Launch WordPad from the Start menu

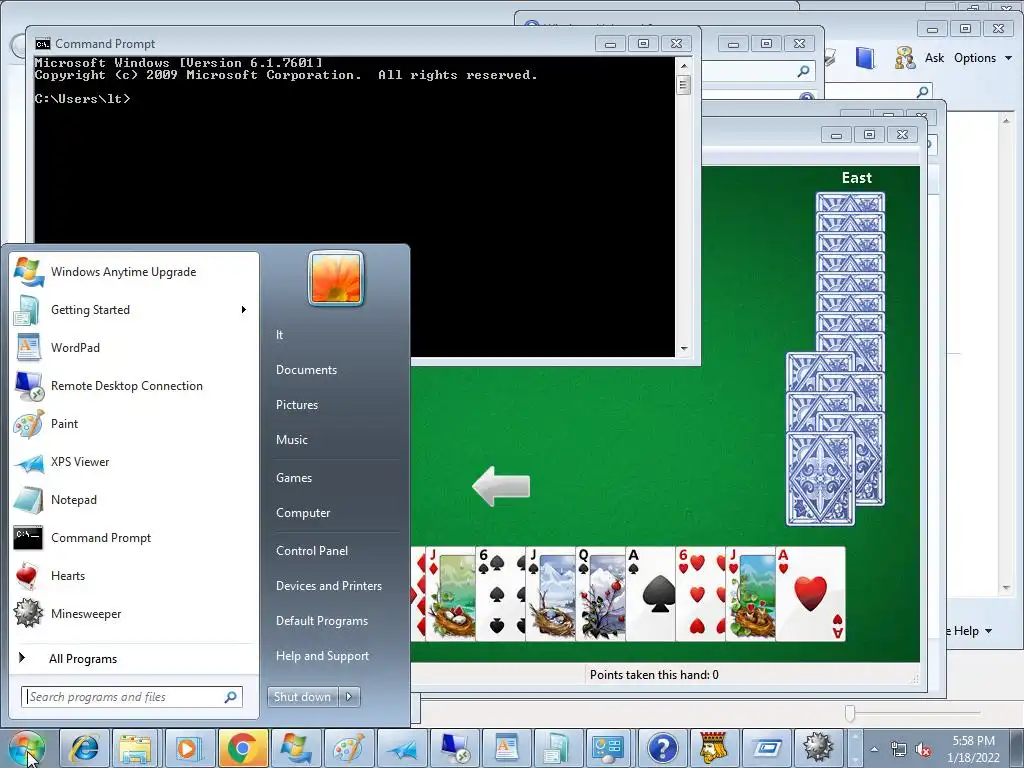(x=75, y=347)
